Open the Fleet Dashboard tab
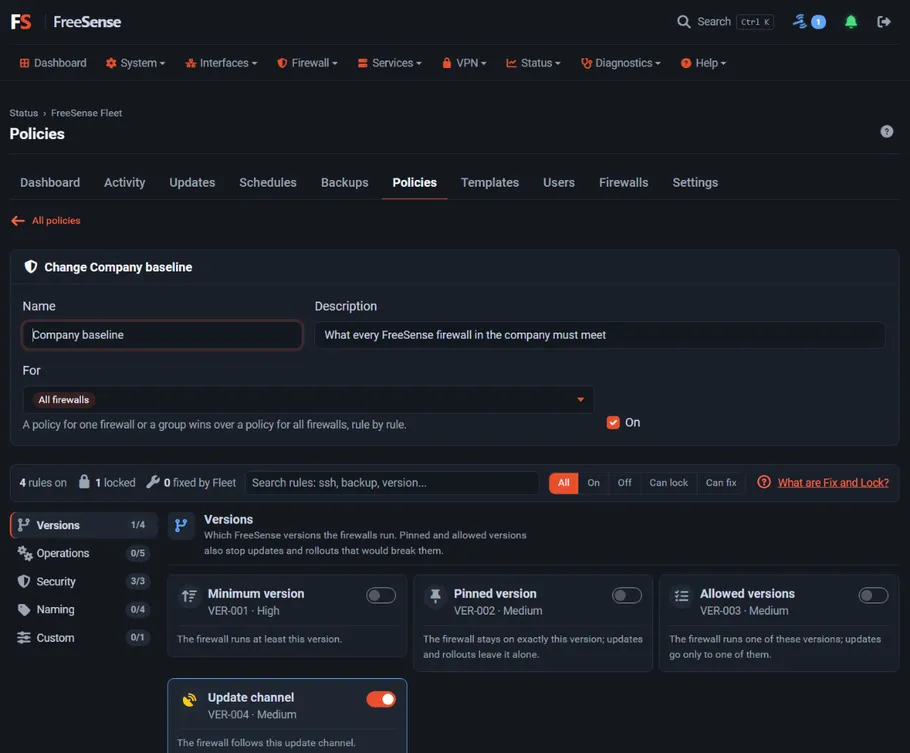 pos(50,182)
